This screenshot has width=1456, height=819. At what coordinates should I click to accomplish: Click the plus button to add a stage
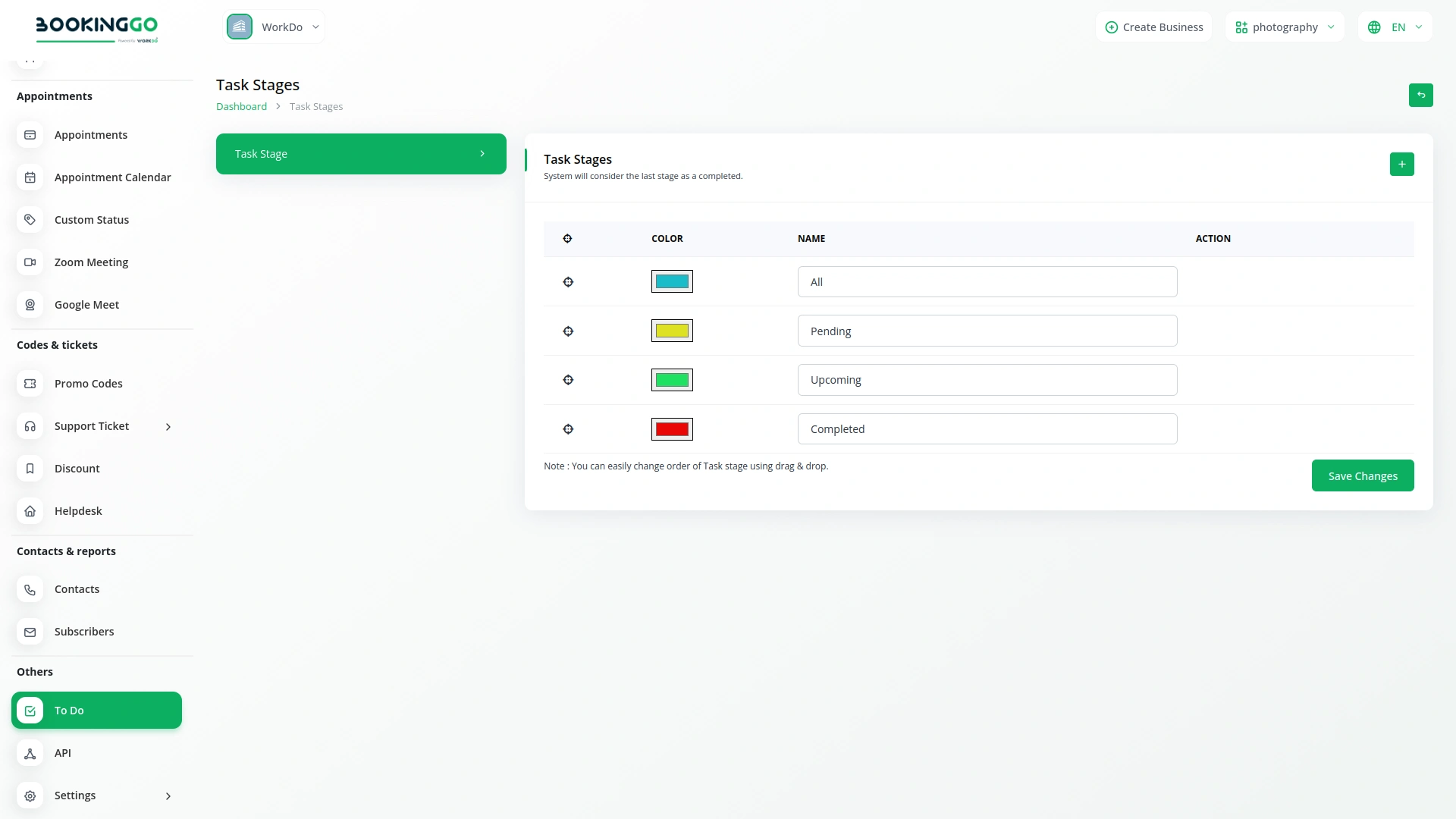click(x=1401, y=164)
